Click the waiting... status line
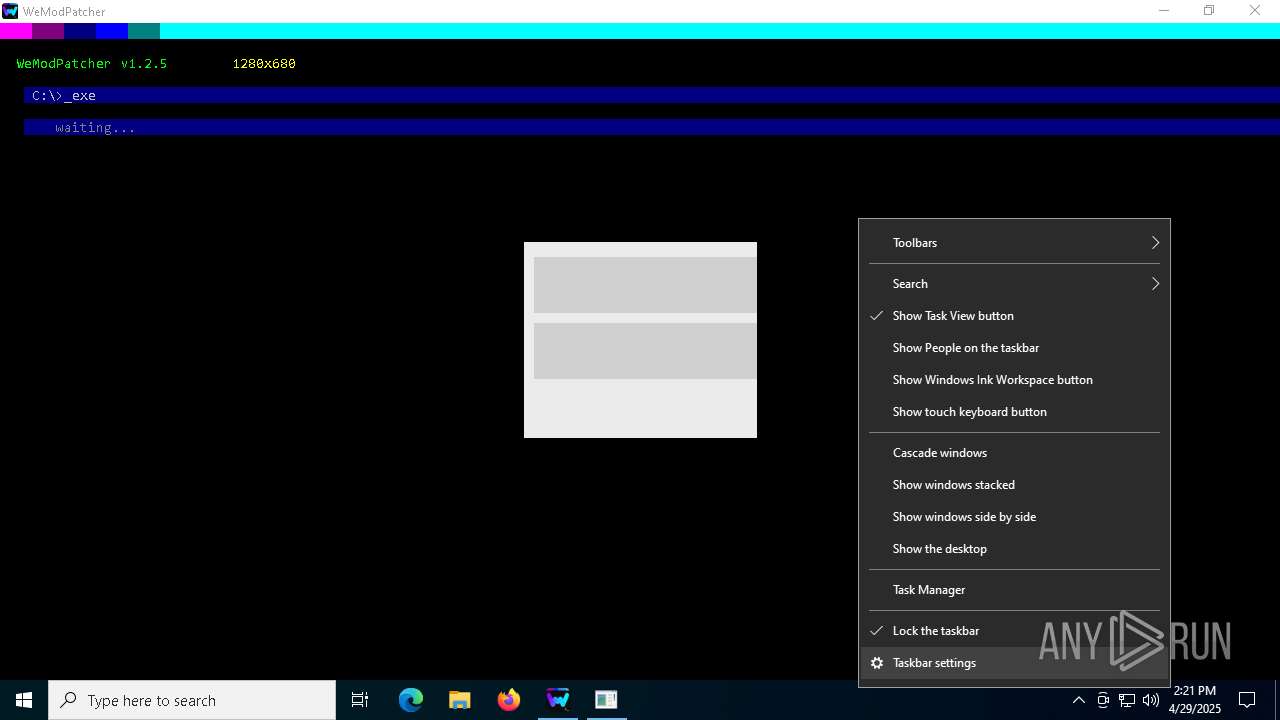The width and height of the screenshot is (1280, 720). [x=652, y=128]
